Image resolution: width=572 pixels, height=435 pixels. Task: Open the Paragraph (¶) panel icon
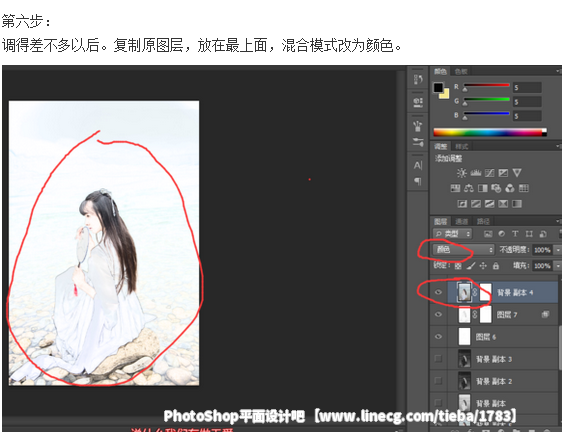click(x=418, y=181)
